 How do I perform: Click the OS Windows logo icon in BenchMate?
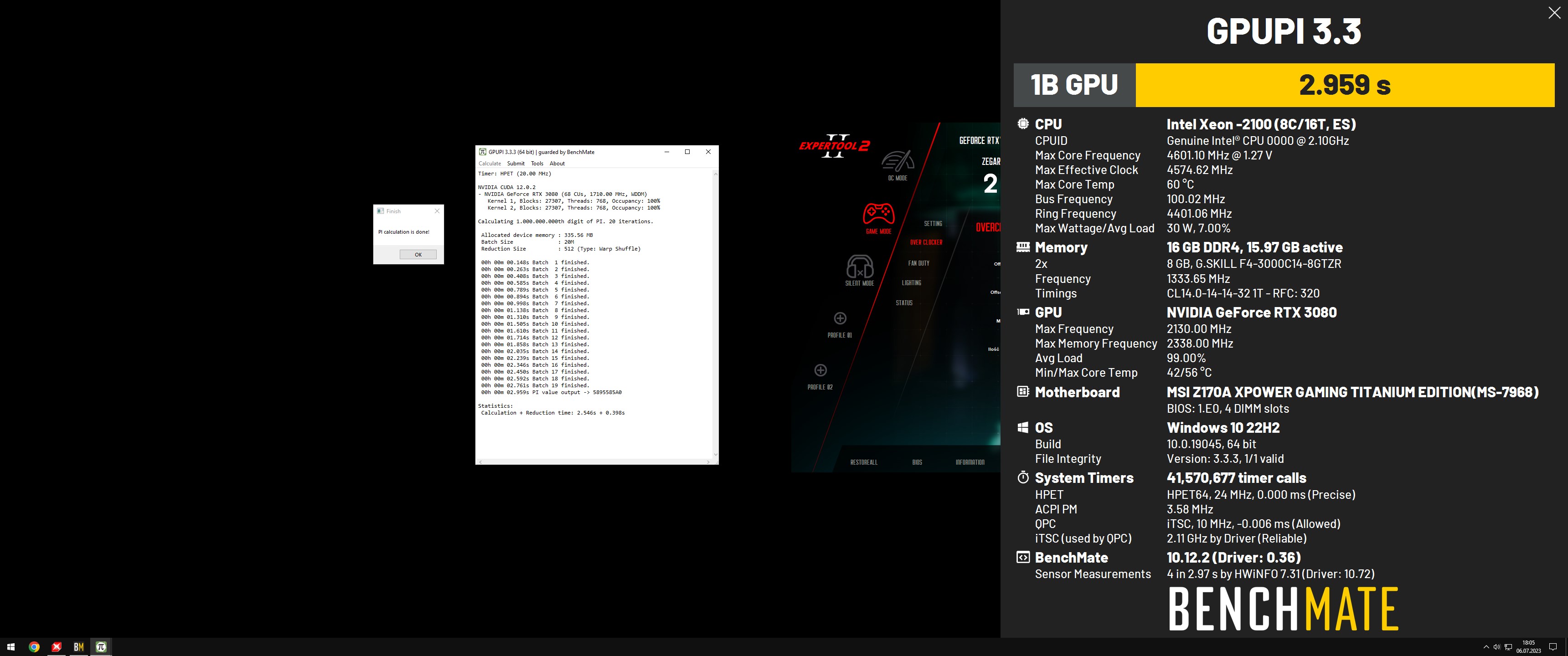1022,427
